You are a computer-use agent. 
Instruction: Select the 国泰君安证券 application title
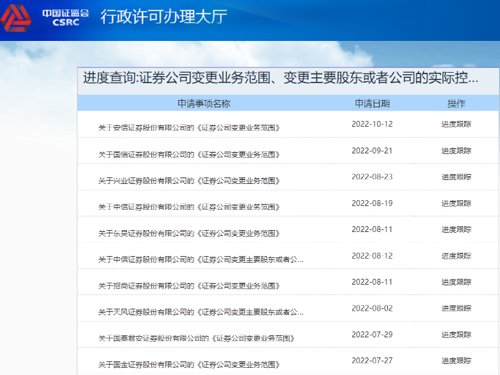[196, 338]
